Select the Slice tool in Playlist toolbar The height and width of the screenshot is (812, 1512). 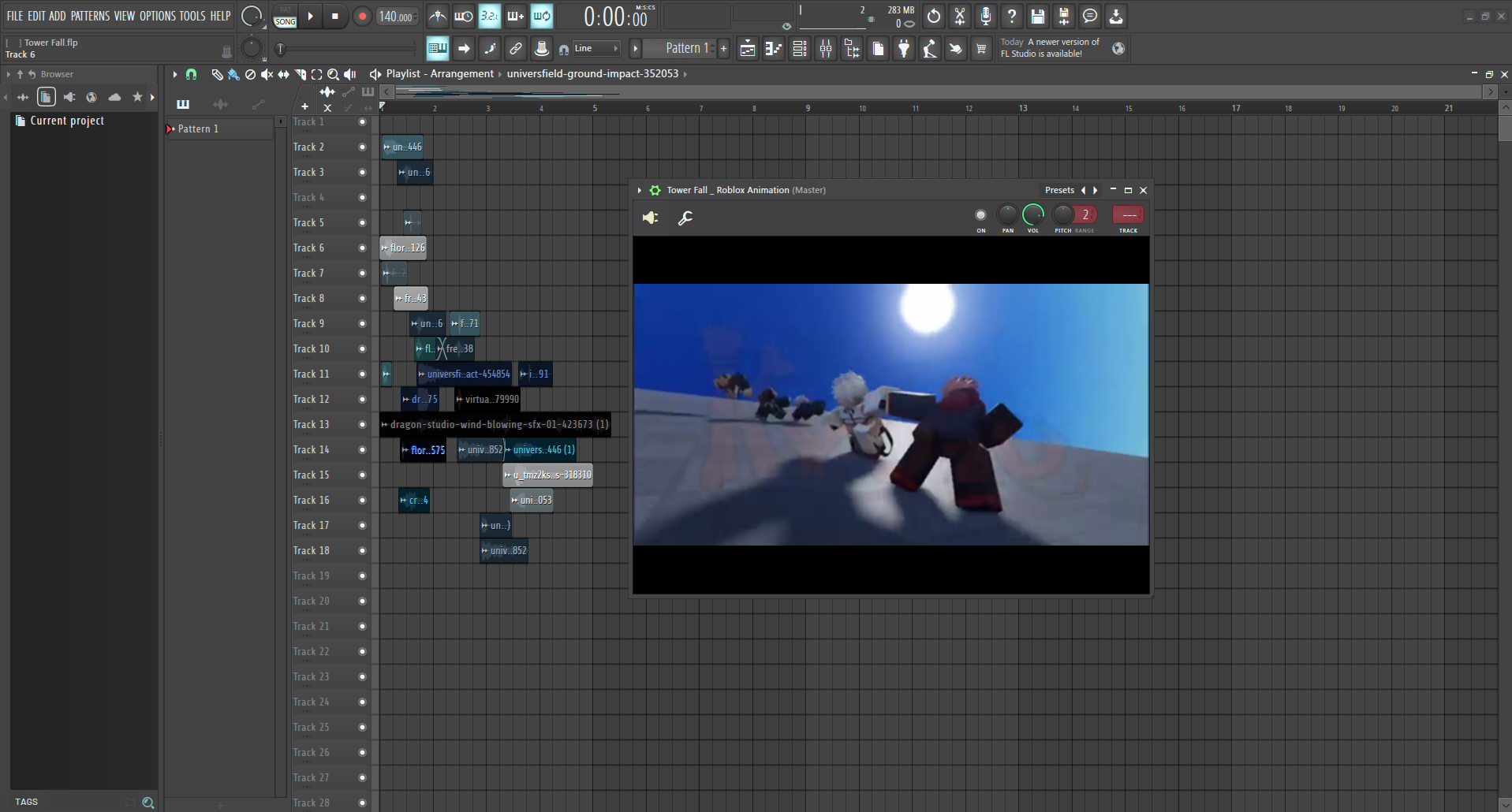coord(300,74)
